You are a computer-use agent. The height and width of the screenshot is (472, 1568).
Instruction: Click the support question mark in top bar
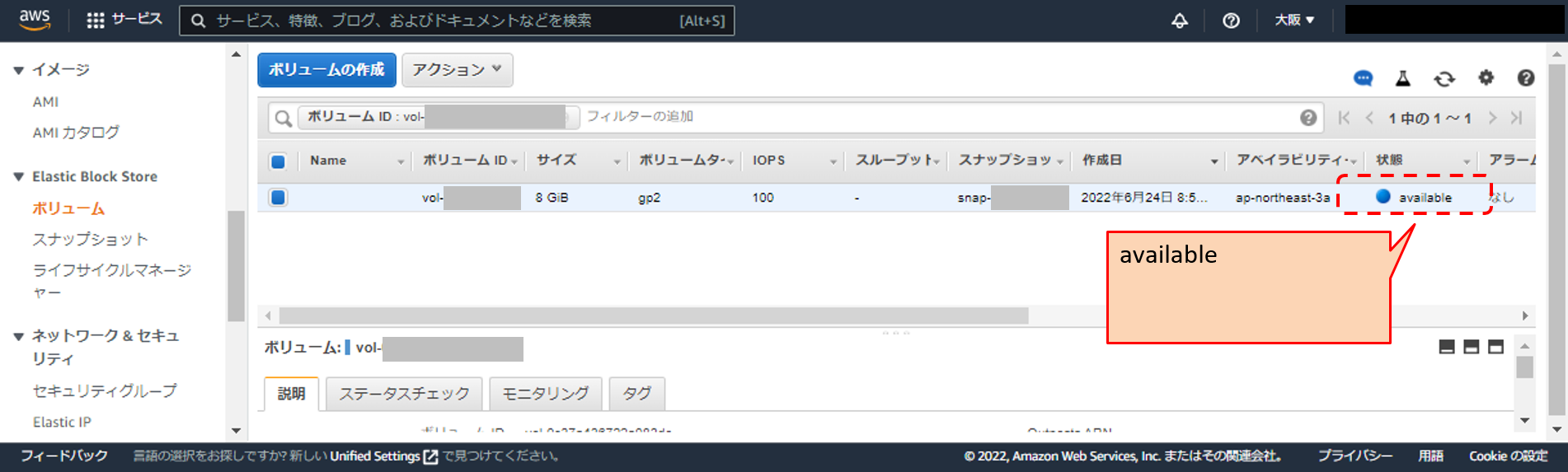pos(1231,21)
